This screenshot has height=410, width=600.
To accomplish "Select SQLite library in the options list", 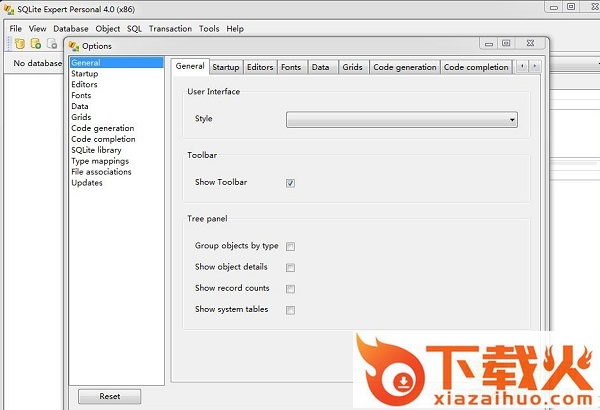I will (x=96, y=150).
